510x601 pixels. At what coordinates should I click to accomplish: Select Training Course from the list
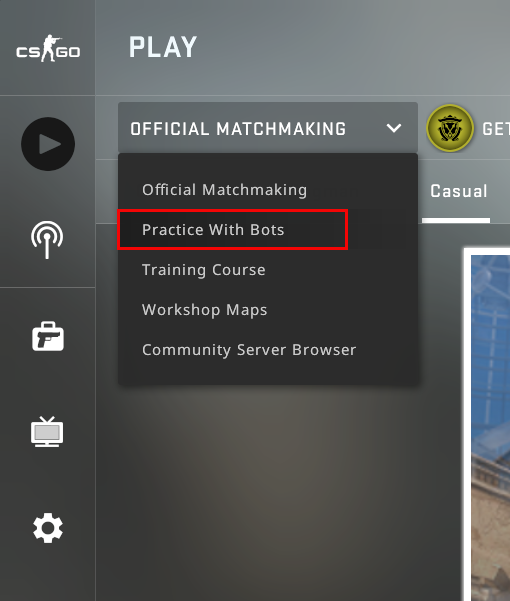203,270
